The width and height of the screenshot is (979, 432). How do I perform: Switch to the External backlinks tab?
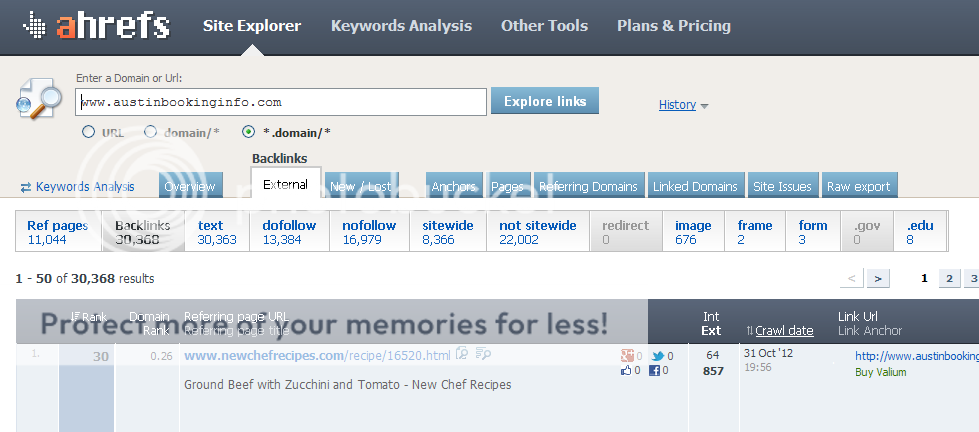[286, 183]
